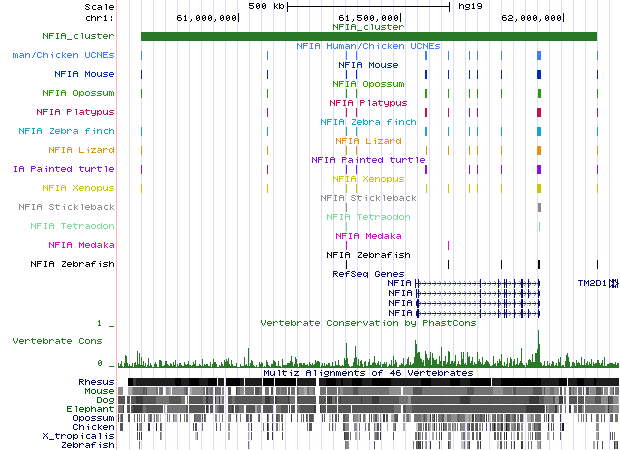Click the wide purple Painted turtle element block
This screenshot has height=450, width=620.
click(539, 169)
